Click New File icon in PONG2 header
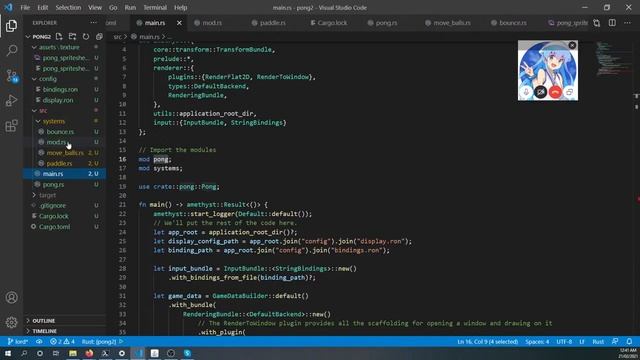 tap(59, 37)
